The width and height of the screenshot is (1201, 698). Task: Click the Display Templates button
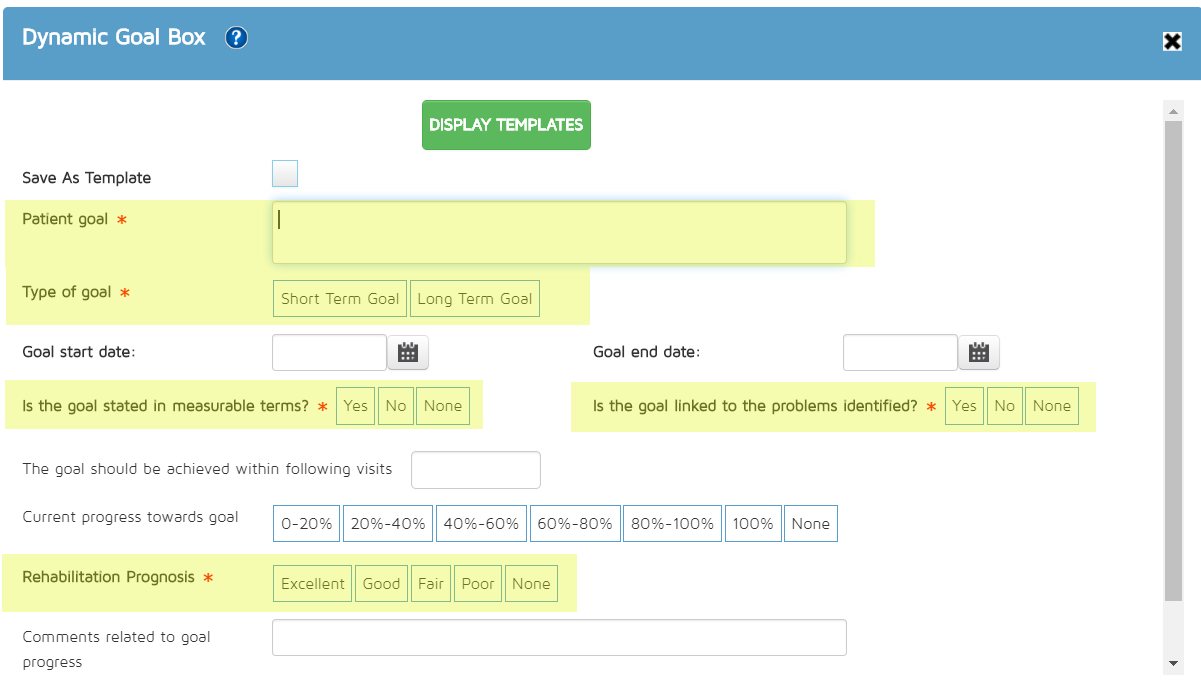(506, 125)
